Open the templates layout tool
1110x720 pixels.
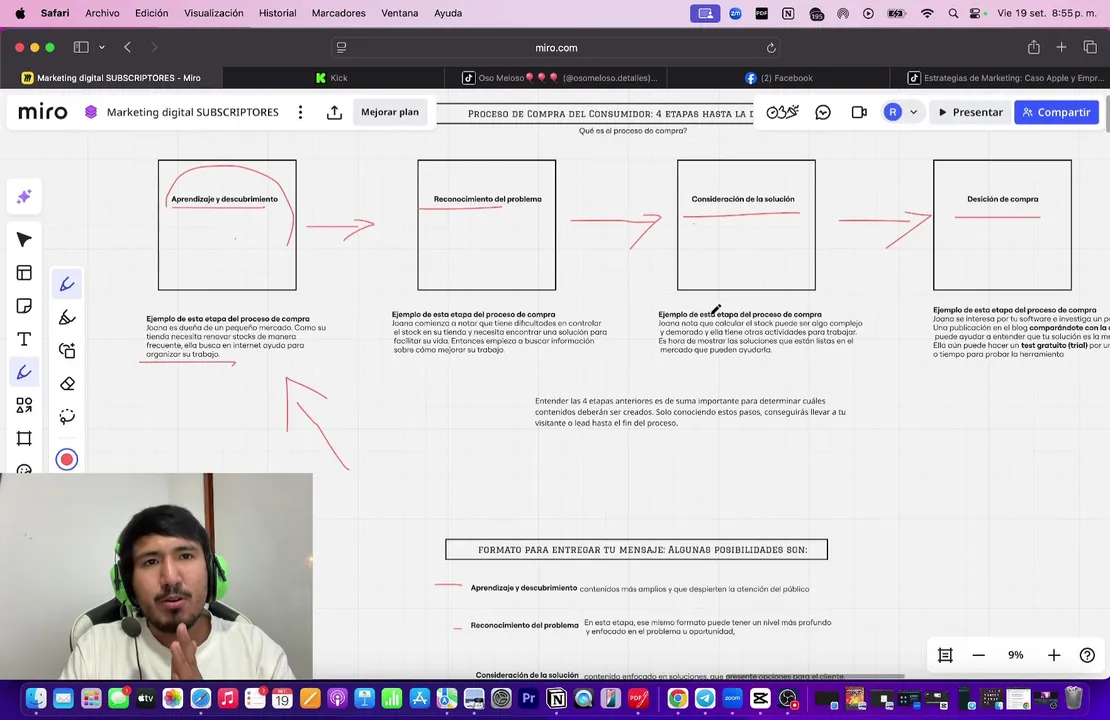tap(24, 273)
